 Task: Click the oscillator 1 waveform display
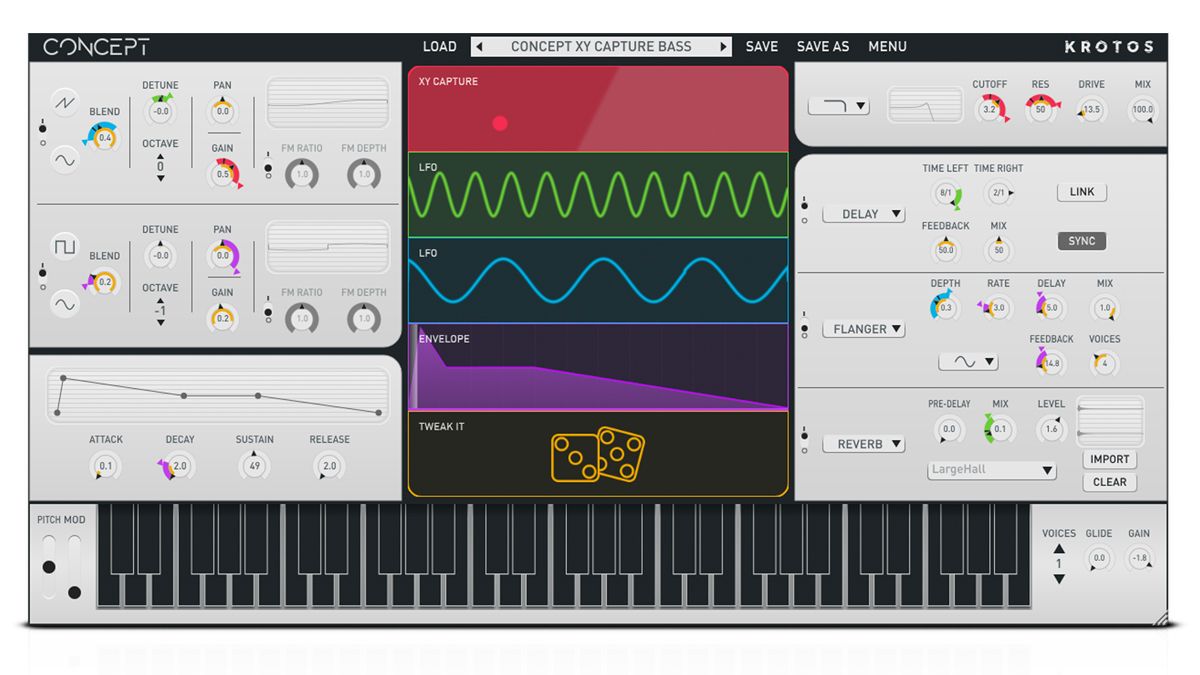coord(327,103)
